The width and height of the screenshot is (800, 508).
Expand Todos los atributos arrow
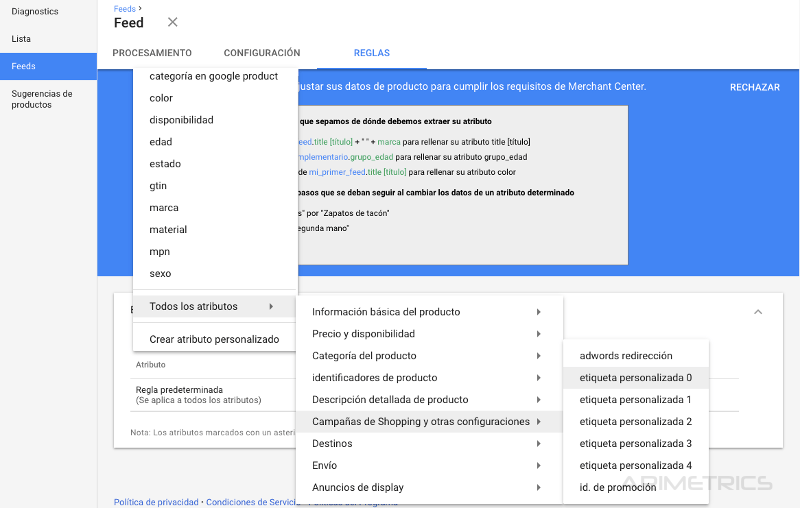(271, 306)
